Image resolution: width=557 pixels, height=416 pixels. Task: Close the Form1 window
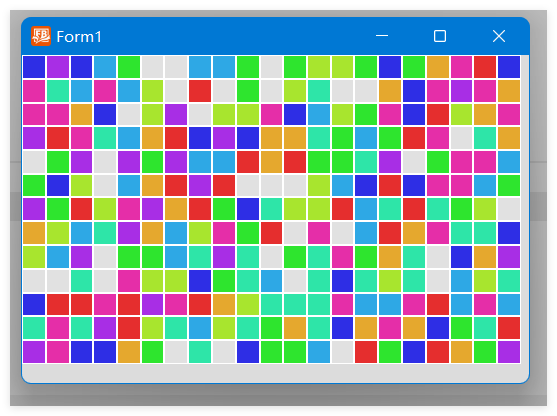tap(499, 36)
